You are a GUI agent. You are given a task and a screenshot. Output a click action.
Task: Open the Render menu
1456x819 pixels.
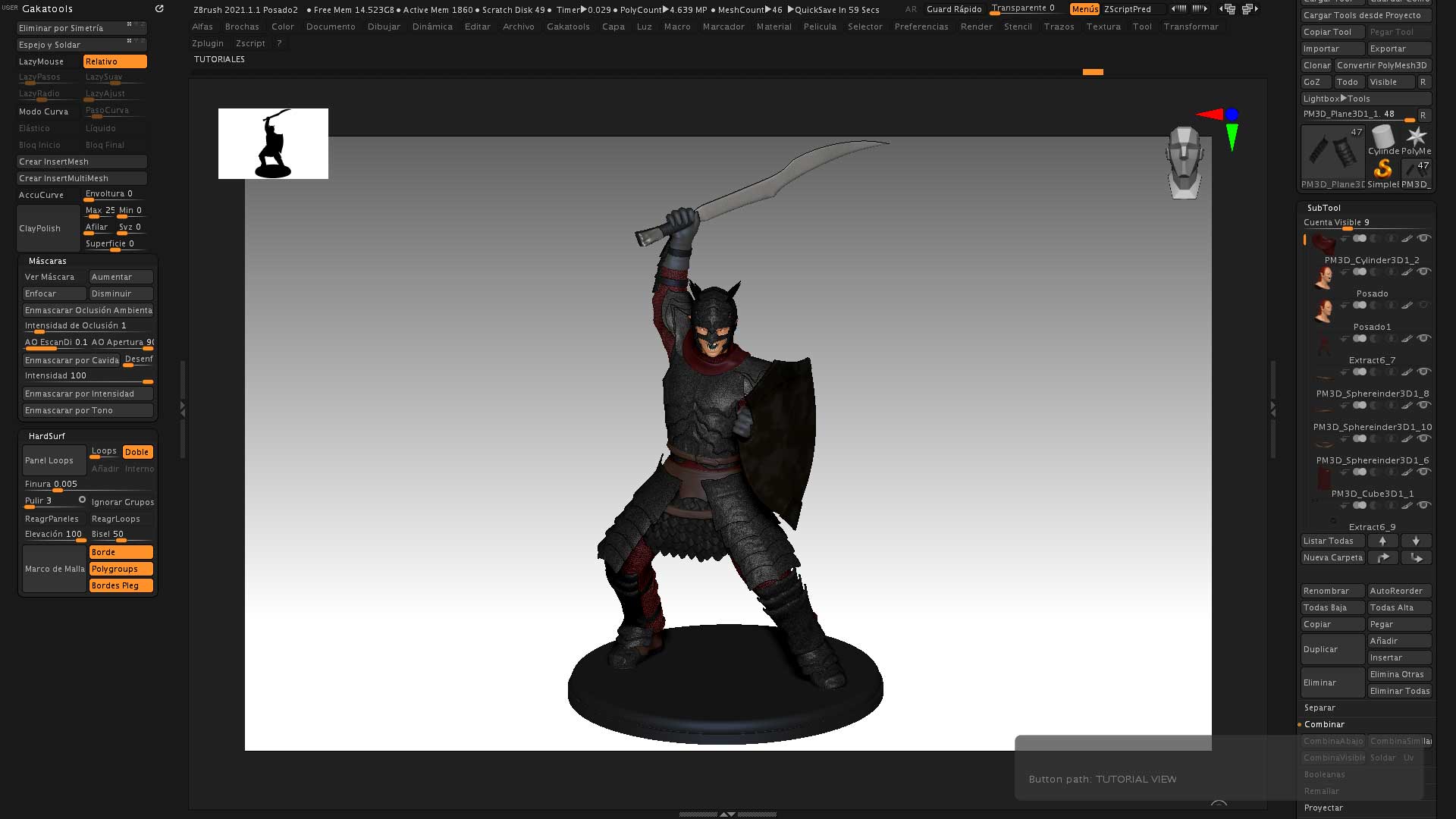click(976, 27)
